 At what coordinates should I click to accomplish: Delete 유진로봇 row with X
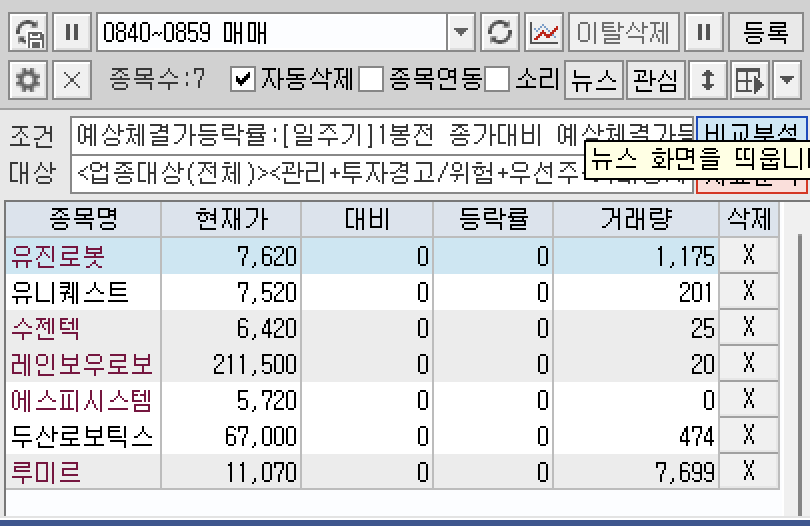pyautogui.click(x=749, y=255)
